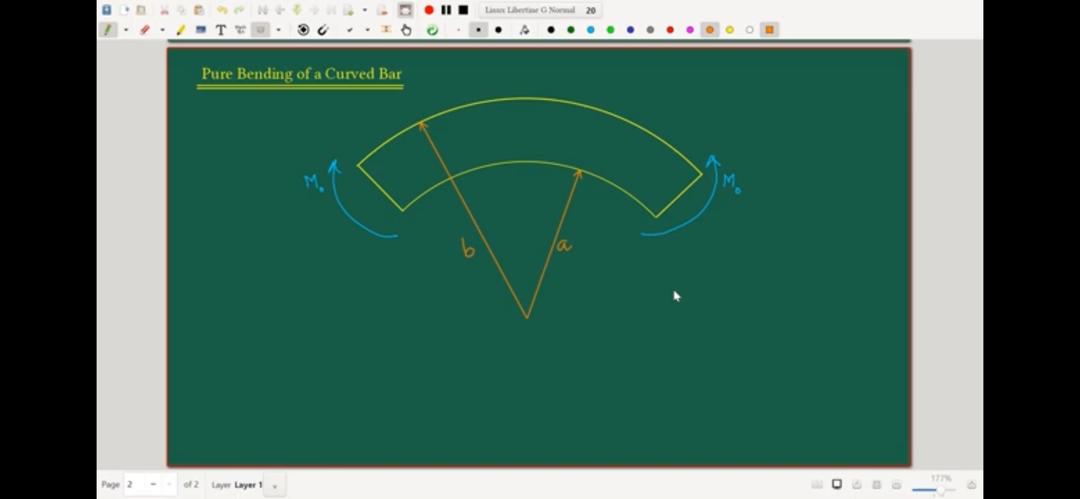The width and height of the screenshot is (1080, 499).
Task: Go to the first page
Action: coord(262,10)
